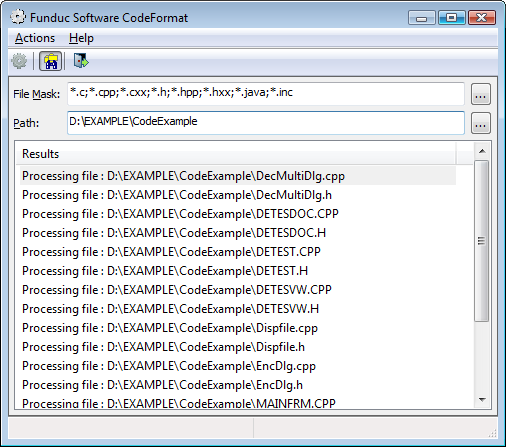Click the binoculars folder search toolbar icon

click(51, 61)
